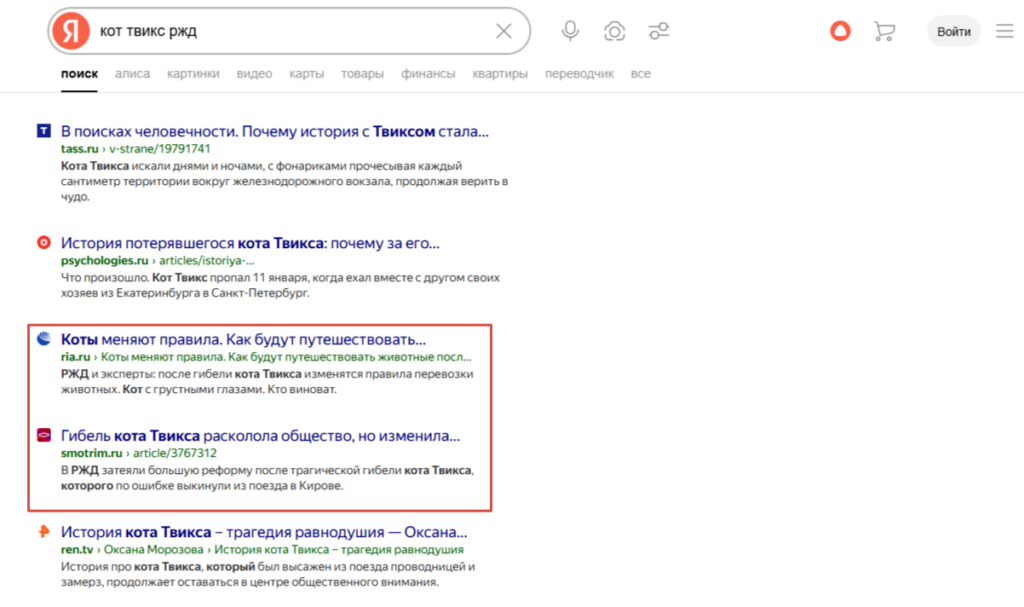This screenshot has width=1024, height=607.
Task: Focus the search field with 'кот твикс ржд'
Action: tap(291, 31)
